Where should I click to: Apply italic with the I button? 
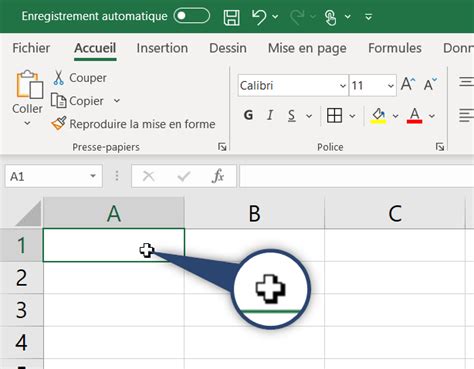[270, 115]
